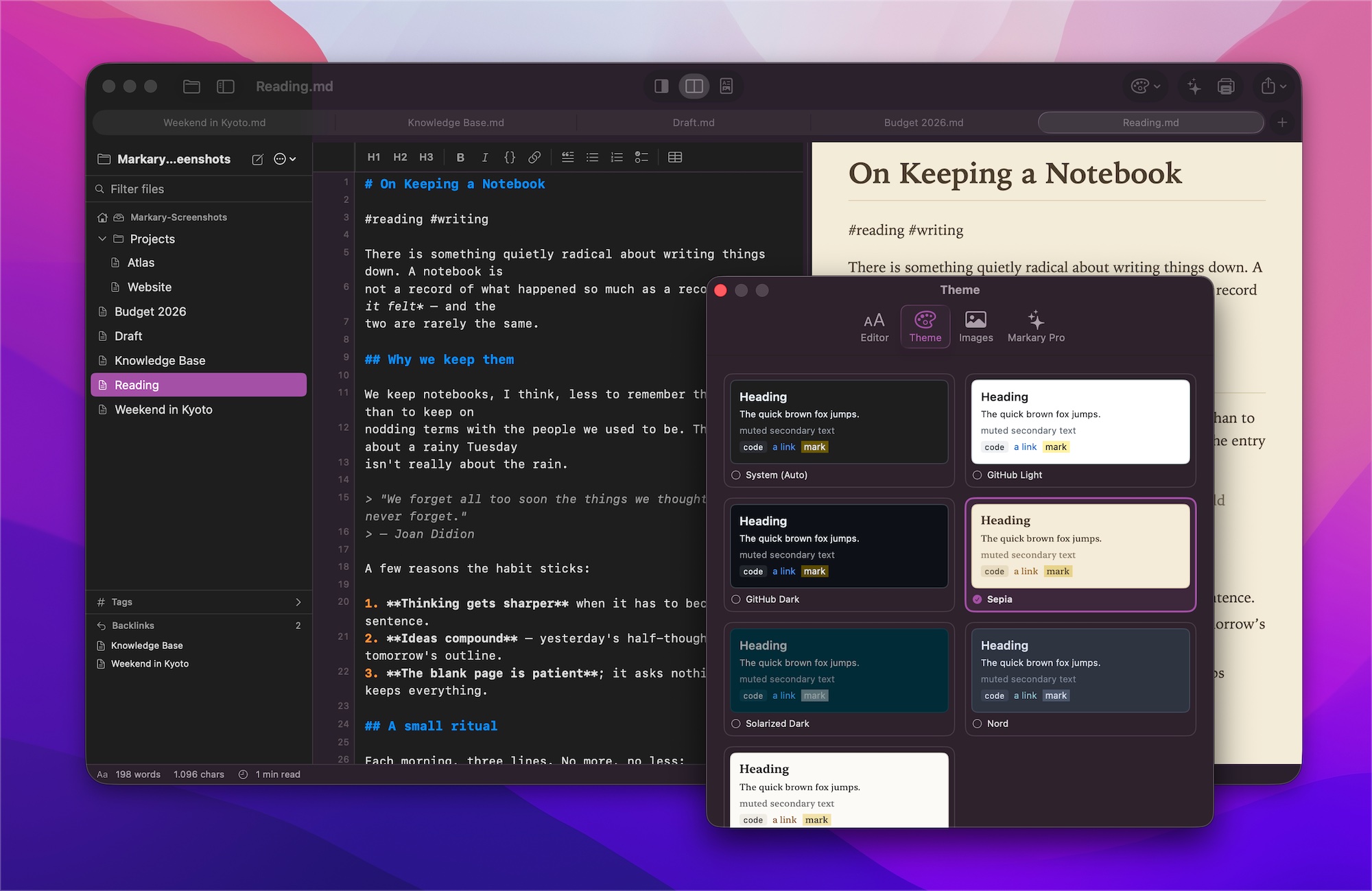
Task: Insert a task checklist
Action: point(641,157)
